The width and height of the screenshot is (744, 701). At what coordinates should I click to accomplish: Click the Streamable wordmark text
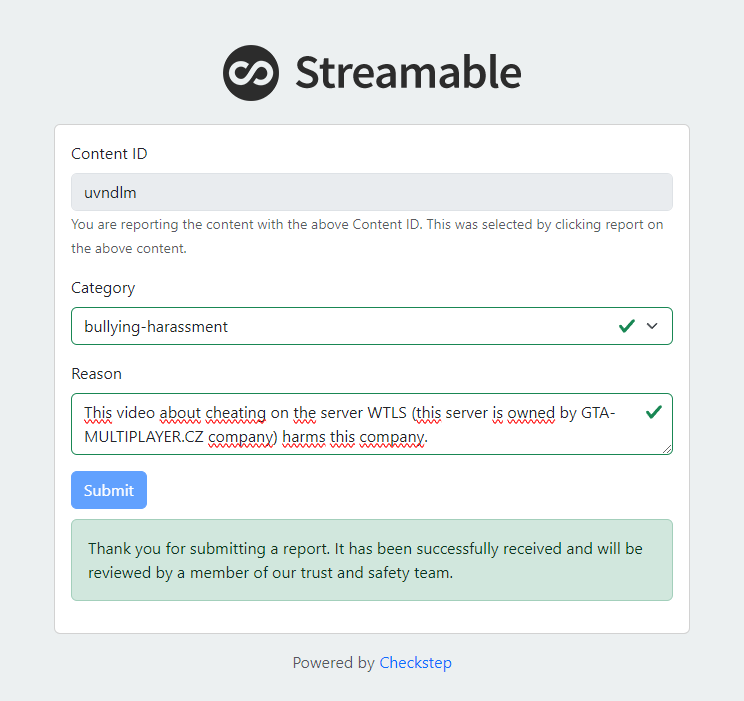coord(408,73)
